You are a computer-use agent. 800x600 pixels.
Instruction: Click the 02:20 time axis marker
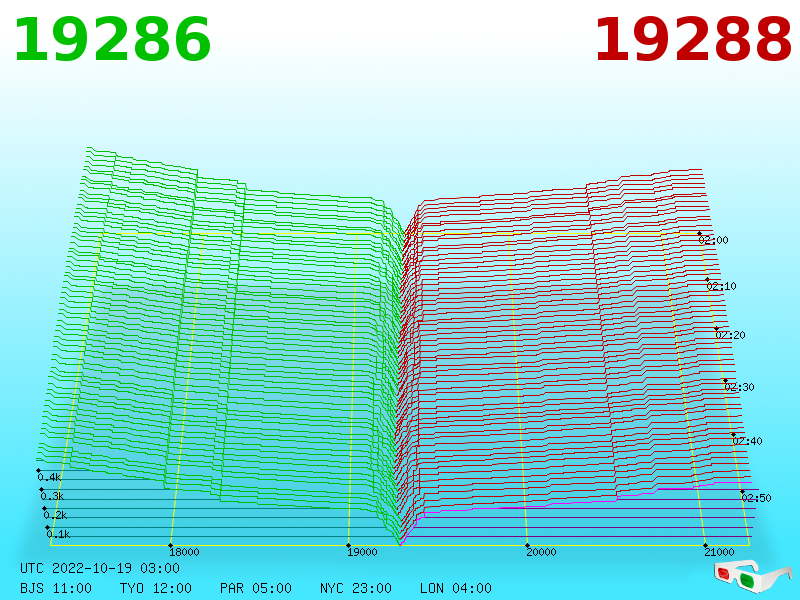click(x=731, y=335)
